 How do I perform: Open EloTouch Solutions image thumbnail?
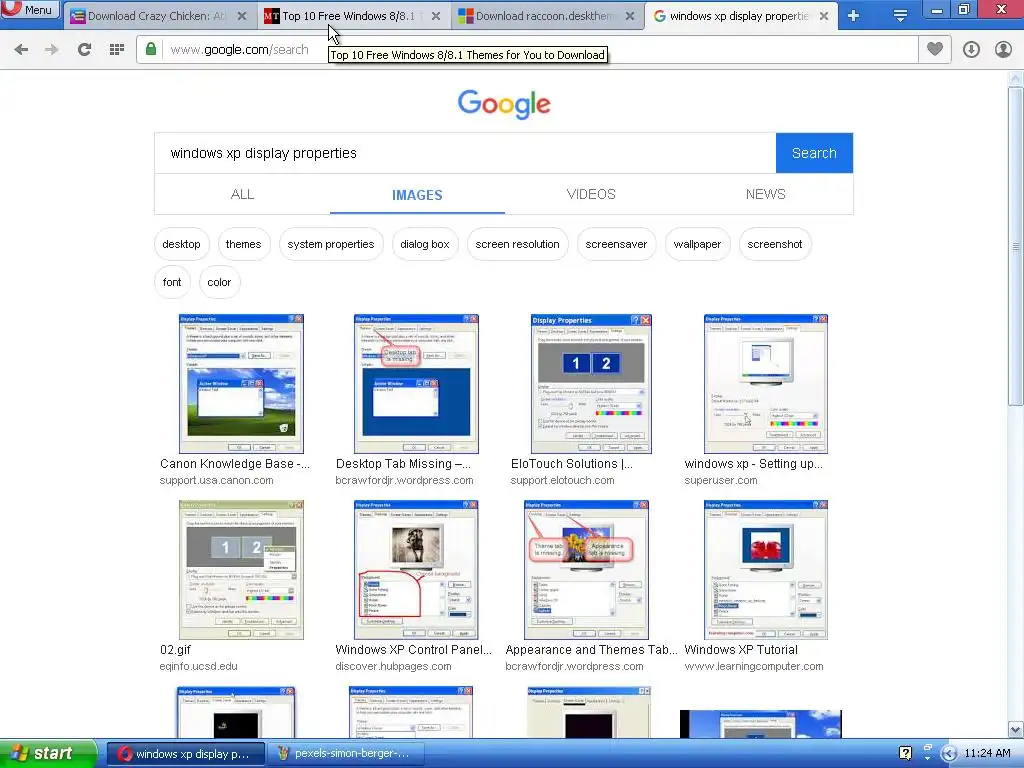591,384
